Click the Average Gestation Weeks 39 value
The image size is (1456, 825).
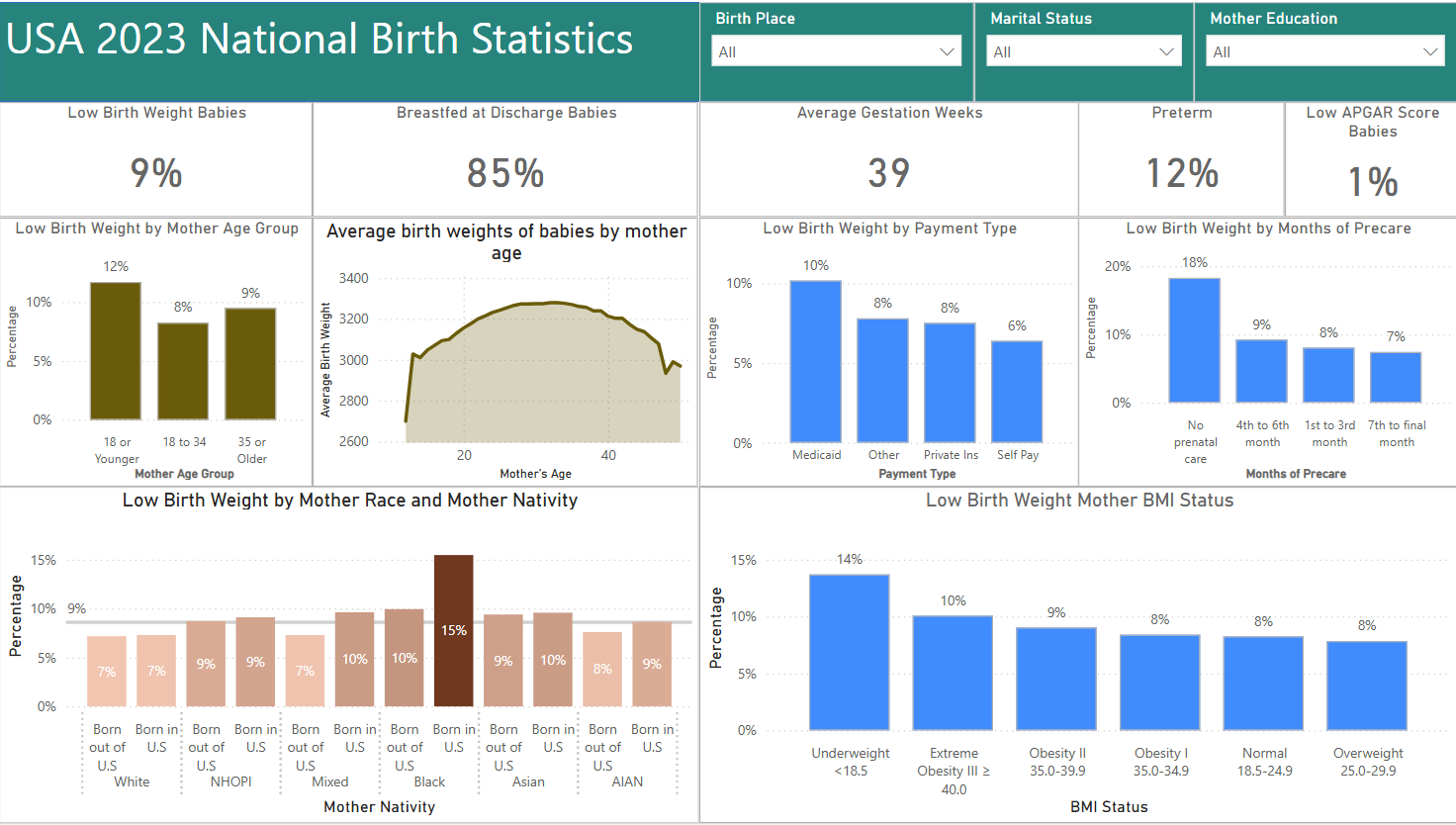coord(888,173)
